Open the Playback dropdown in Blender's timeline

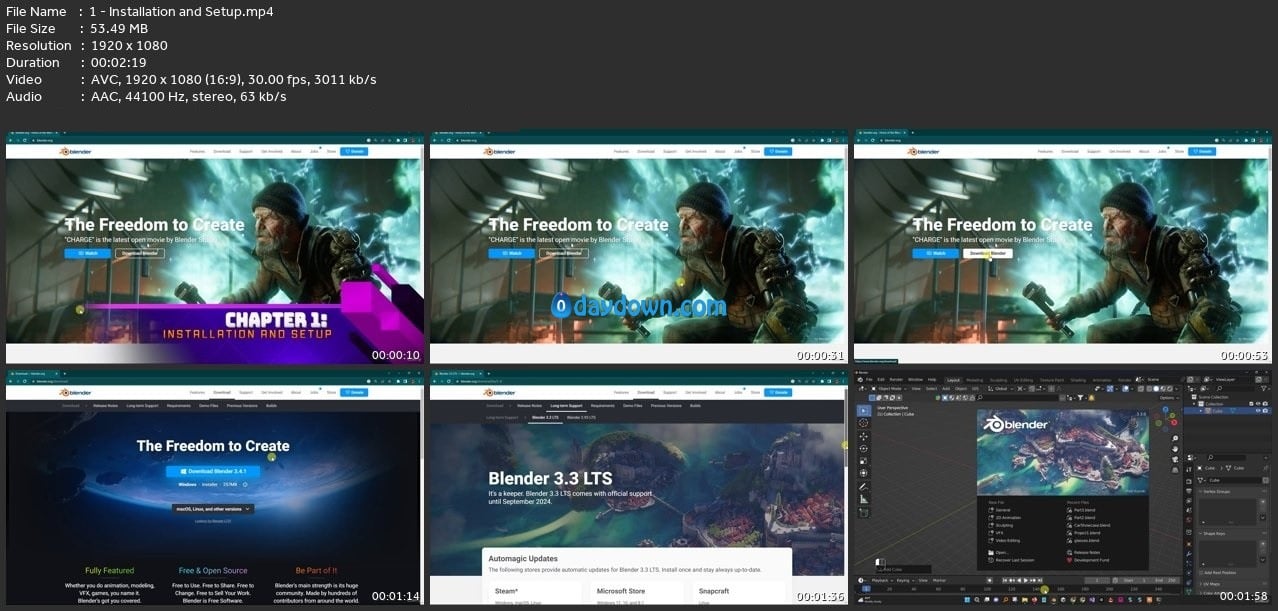coord(881,580)
